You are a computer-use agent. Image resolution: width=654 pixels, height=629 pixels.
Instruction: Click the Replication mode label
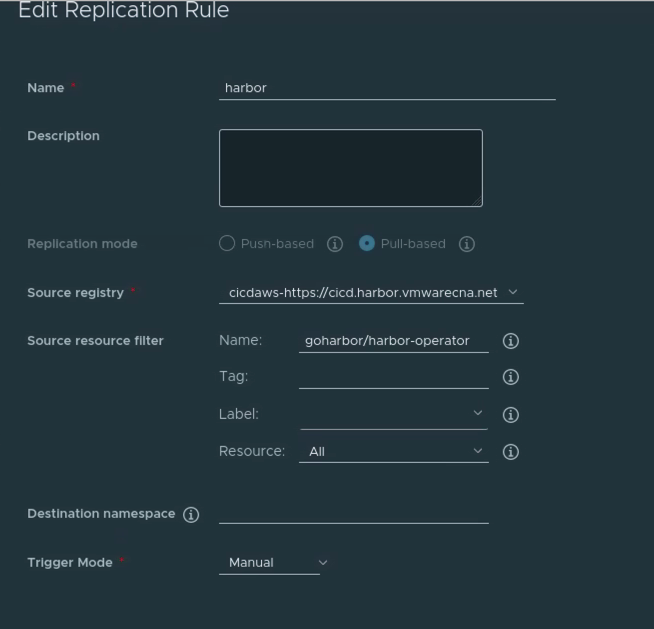82,244
